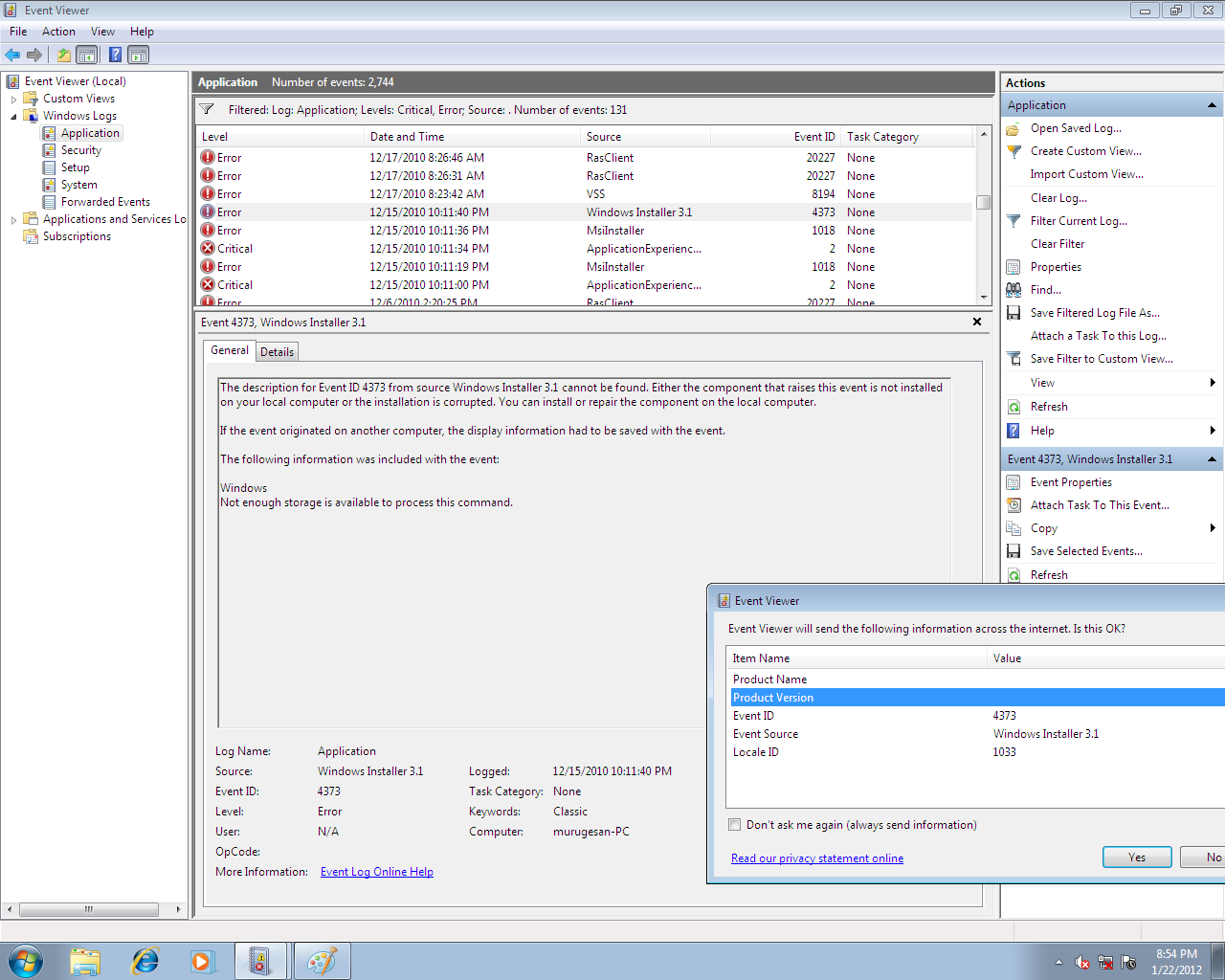Click the back navigation arrow in the toolbar

click(x=12, y=55)
